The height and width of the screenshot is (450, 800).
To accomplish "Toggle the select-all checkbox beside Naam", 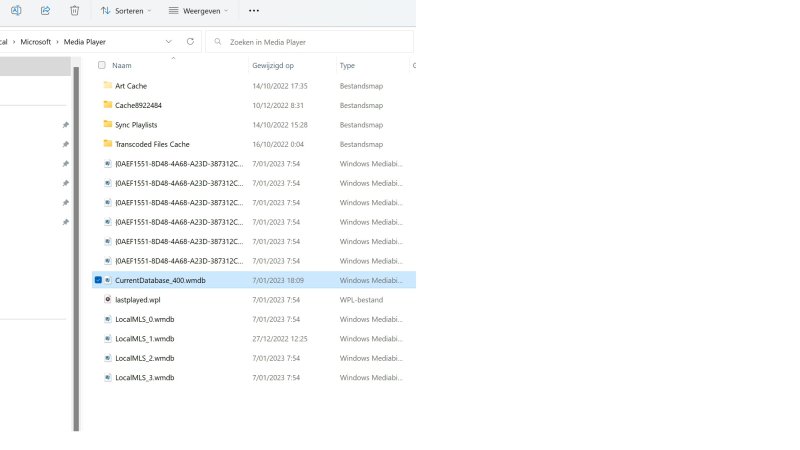I will [101, 65].
